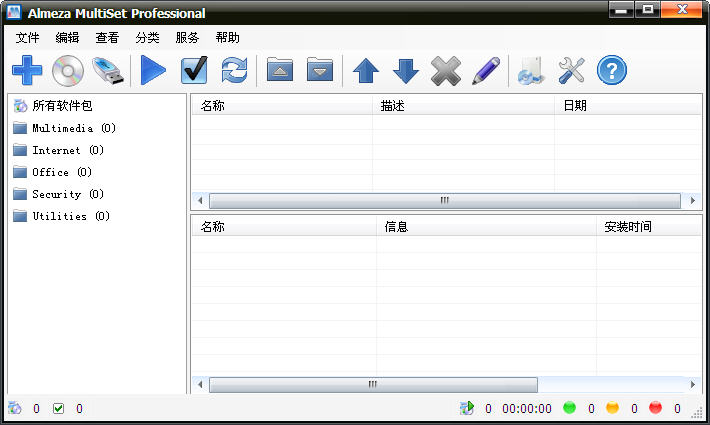Collapse folders with the up-triangle folder icon
Viewport: 710px width, 425px height.
(280, 70)
